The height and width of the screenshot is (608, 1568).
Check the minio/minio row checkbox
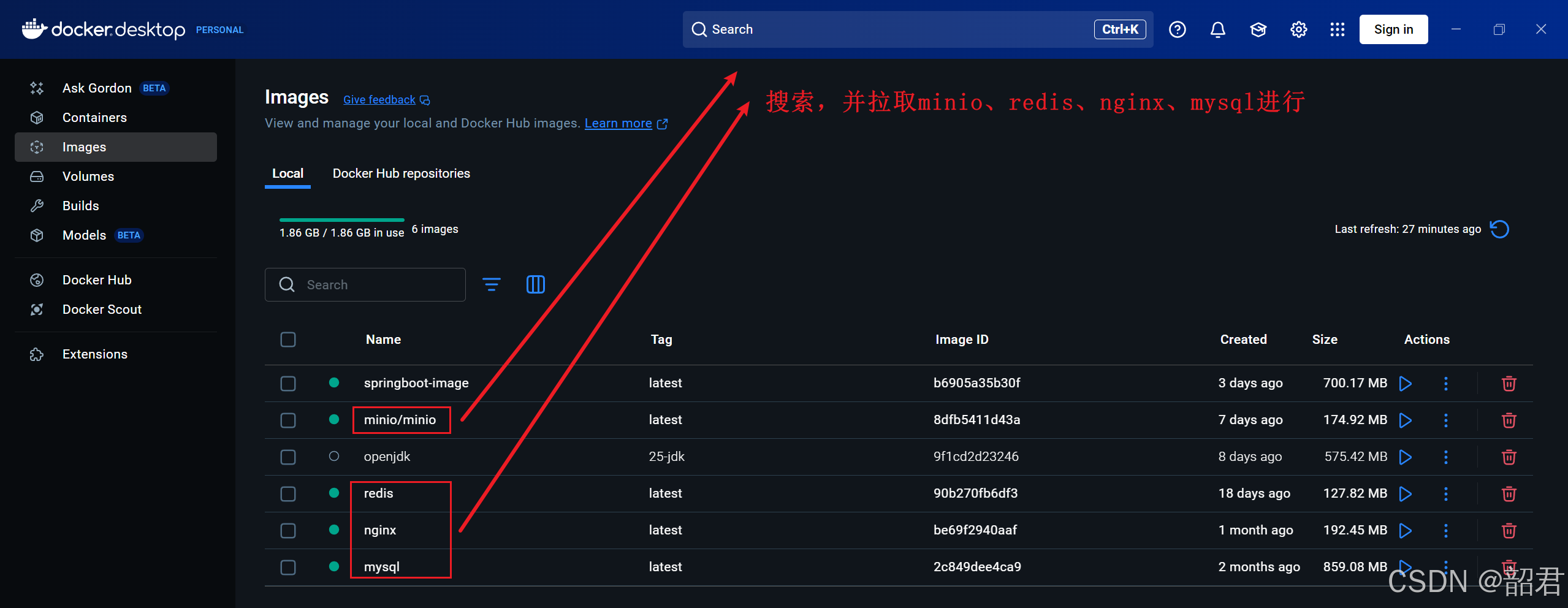click(x=288, y=420)
